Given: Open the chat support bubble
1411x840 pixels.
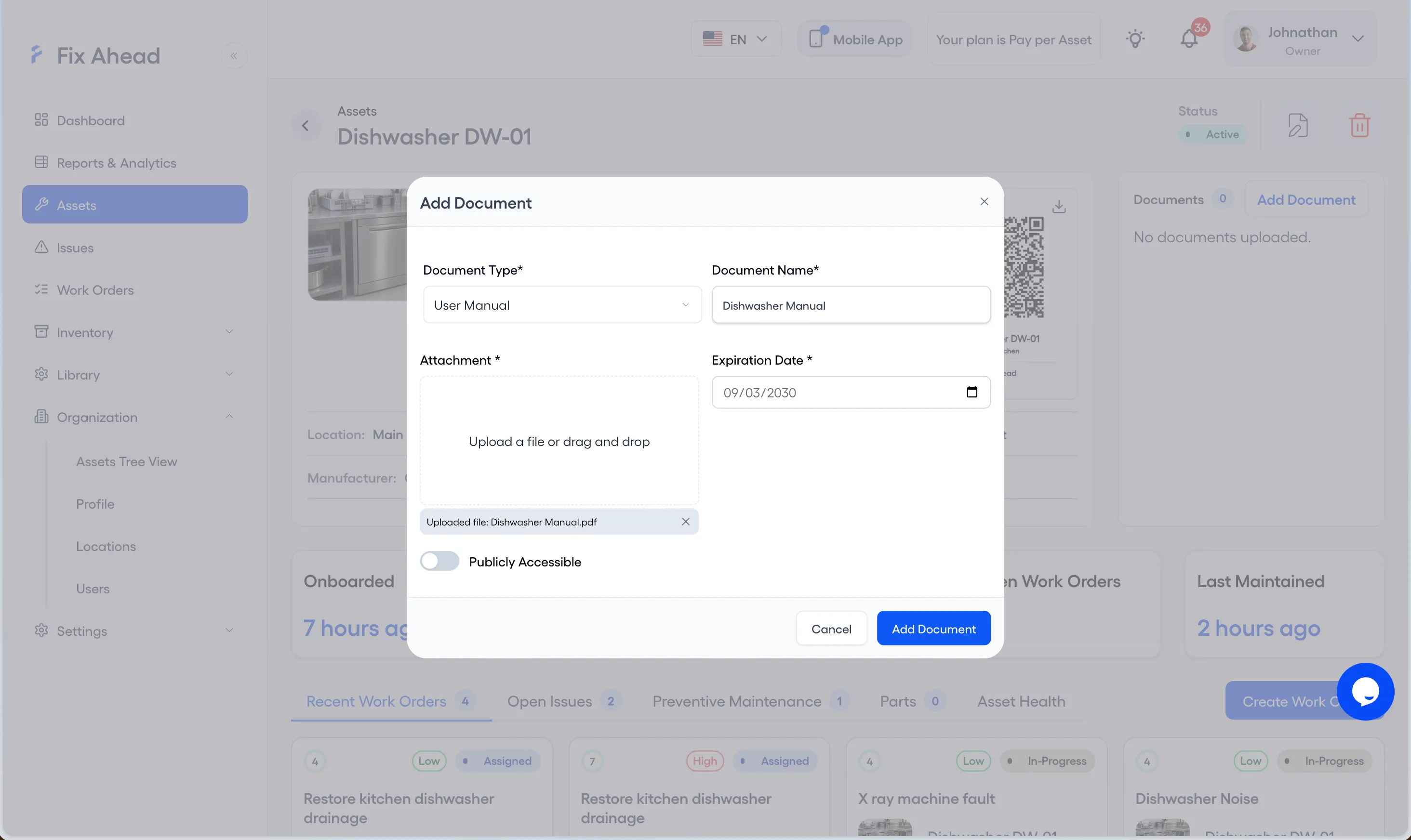Looking at the screenshot, I should click(1365, 692).
